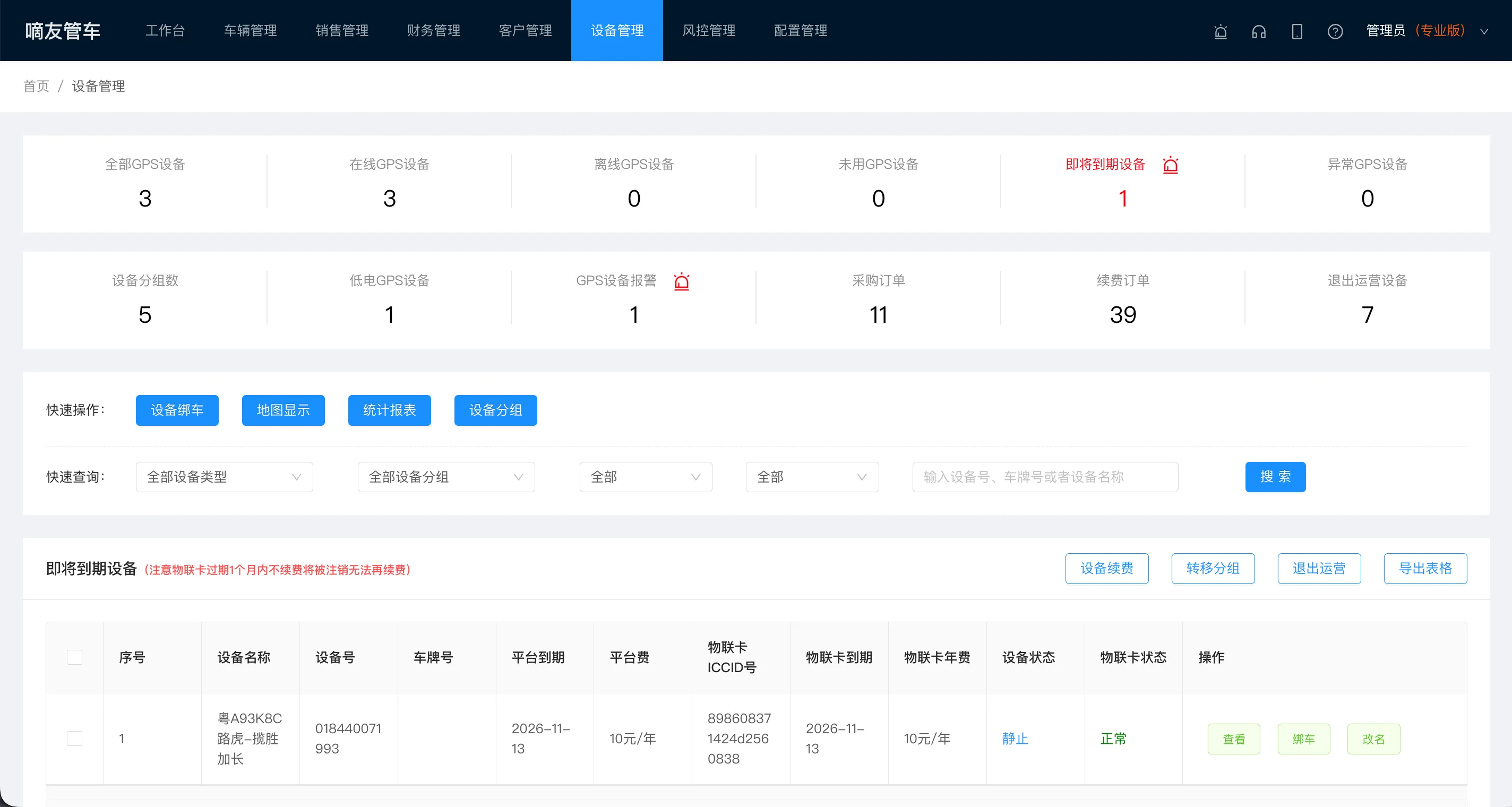Click the 设备分组 blue button

tap(496, 410)
